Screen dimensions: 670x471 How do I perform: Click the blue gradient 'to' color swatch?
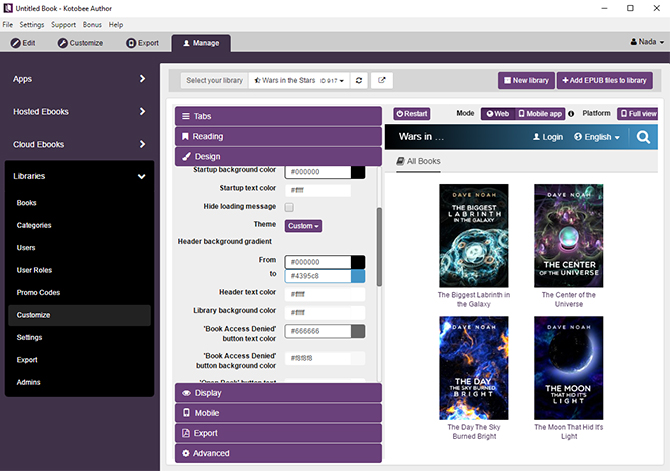click(358, 276)
